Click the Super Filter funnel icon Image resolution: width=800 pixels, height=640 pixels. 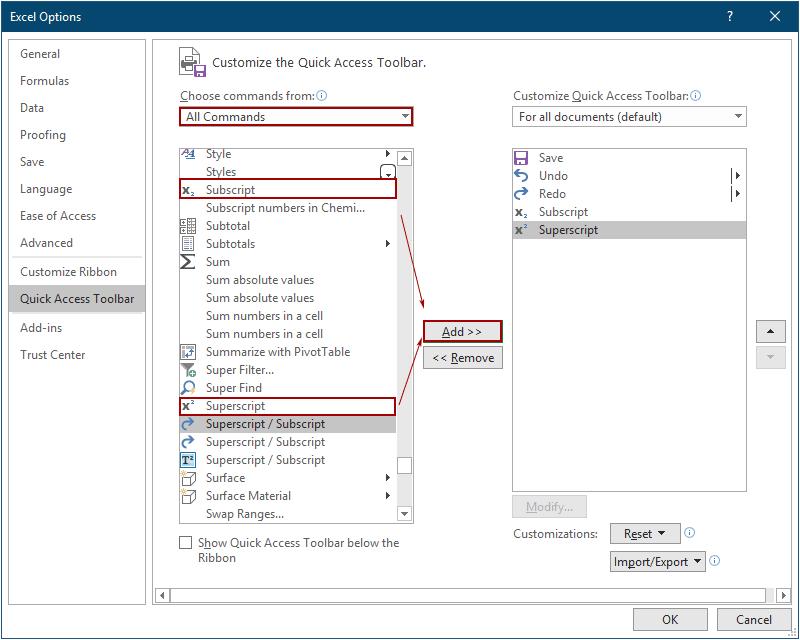(x=187, y=370)
